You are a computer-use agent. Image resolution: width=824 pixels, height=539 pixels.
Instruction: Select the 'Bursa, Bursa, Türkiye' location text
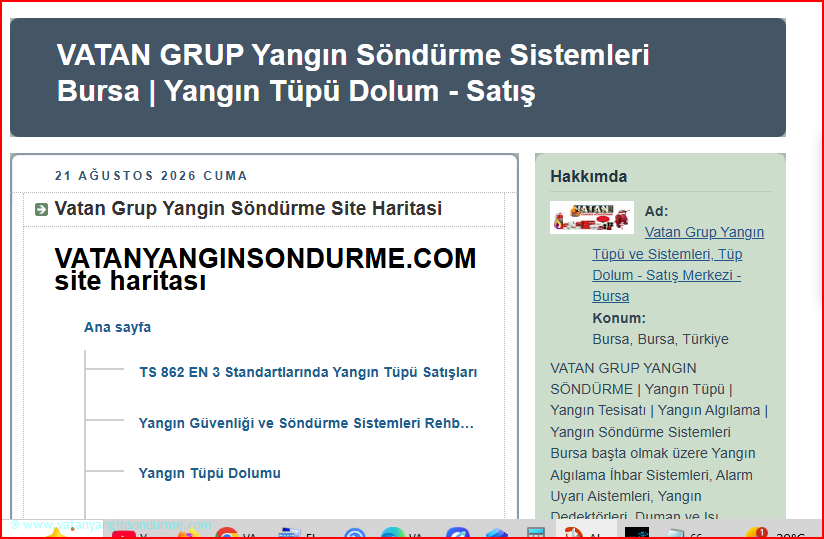(x=661, y=339)
